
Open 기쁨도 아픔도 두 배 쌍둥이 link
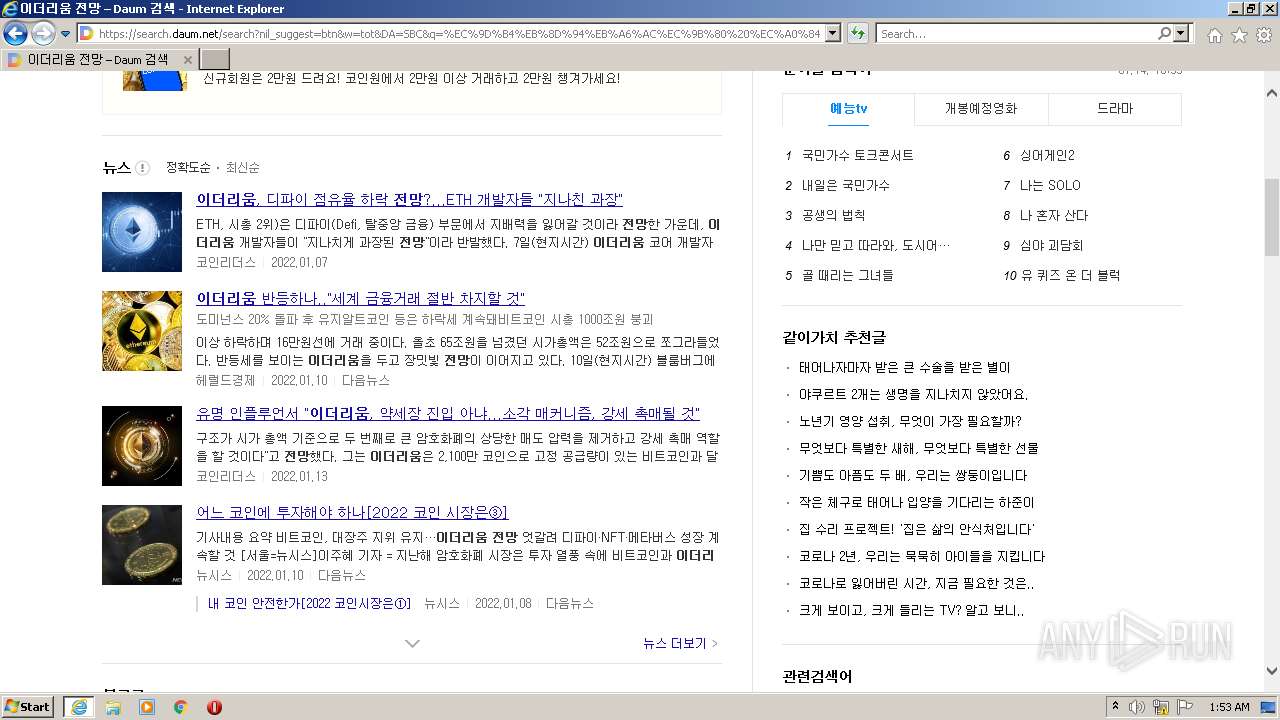click(x=913, y=476)
